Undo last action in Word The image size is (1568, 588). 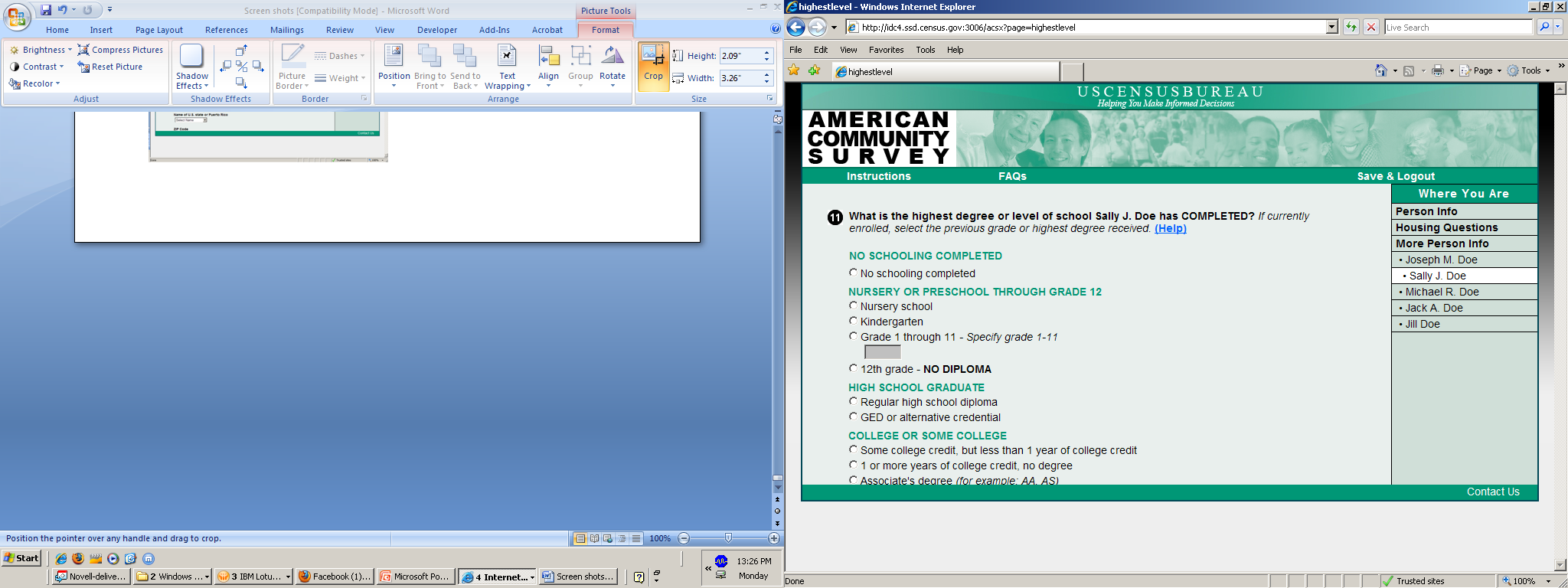(x=63, y=10)
